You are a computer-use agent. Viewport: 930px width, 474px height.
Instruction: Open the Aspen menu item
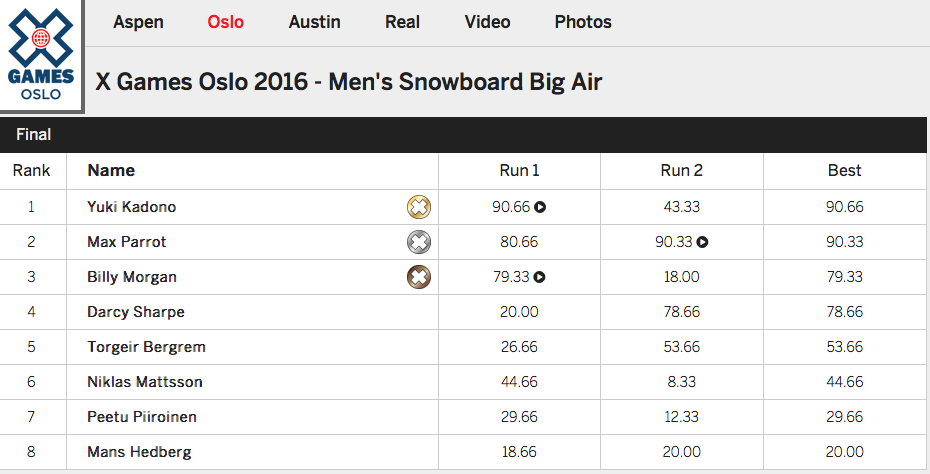138,22
